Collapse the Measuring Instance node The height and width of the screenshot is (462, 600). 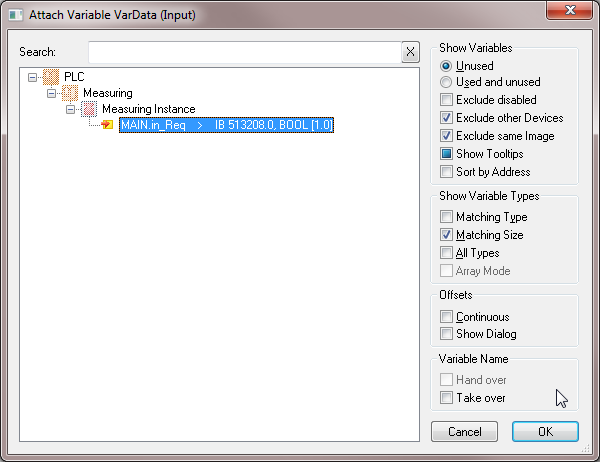point(70,109)
